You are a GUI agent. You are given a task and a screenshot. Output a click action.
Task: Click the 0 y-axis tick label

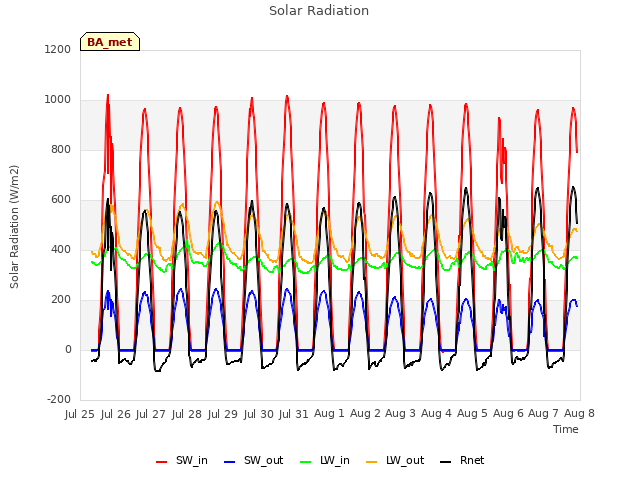point(68,349)
